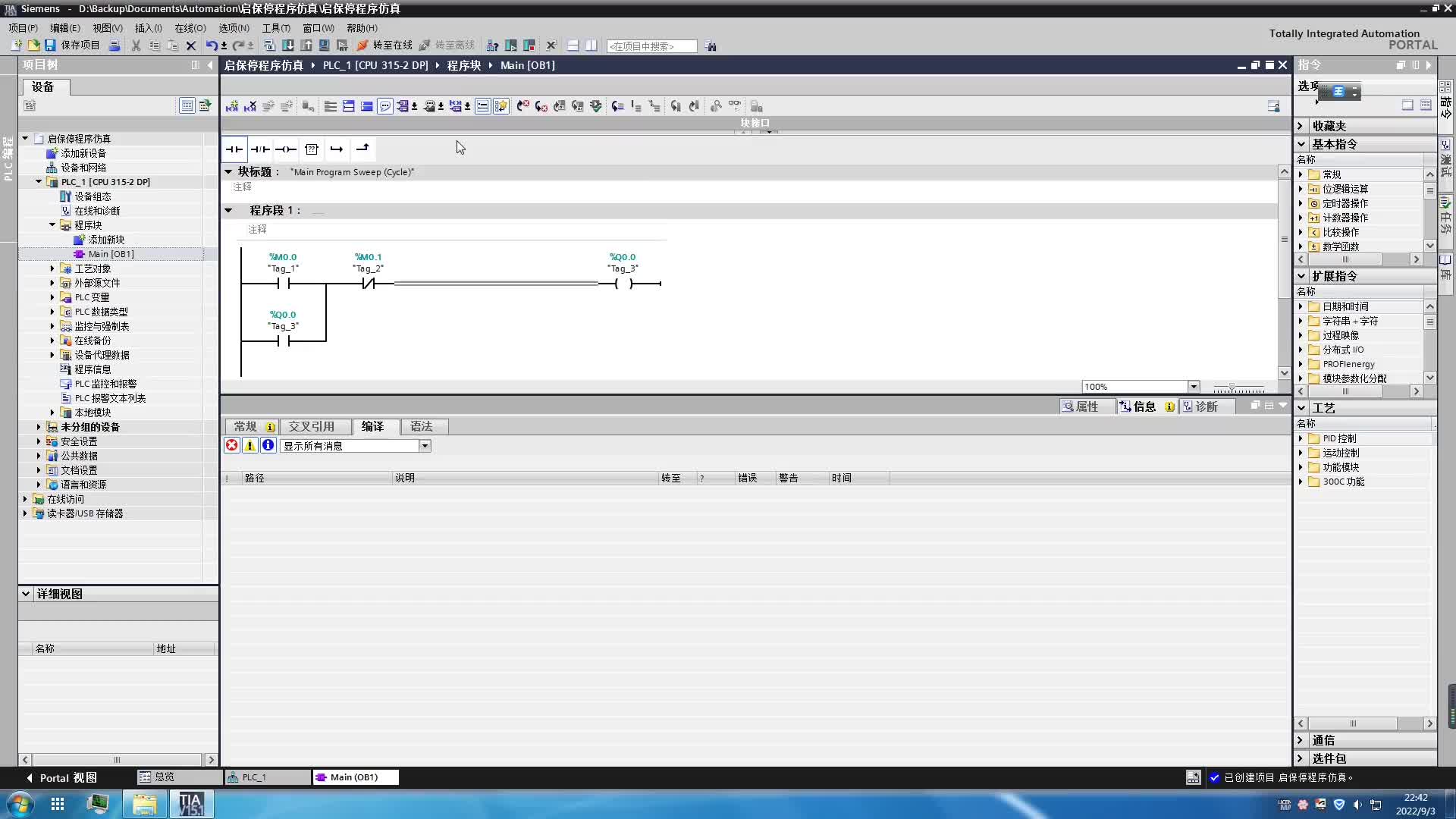The image size is (1456, 819).
Task: Toggle favorites display in editor
Action: click(501, 106)
